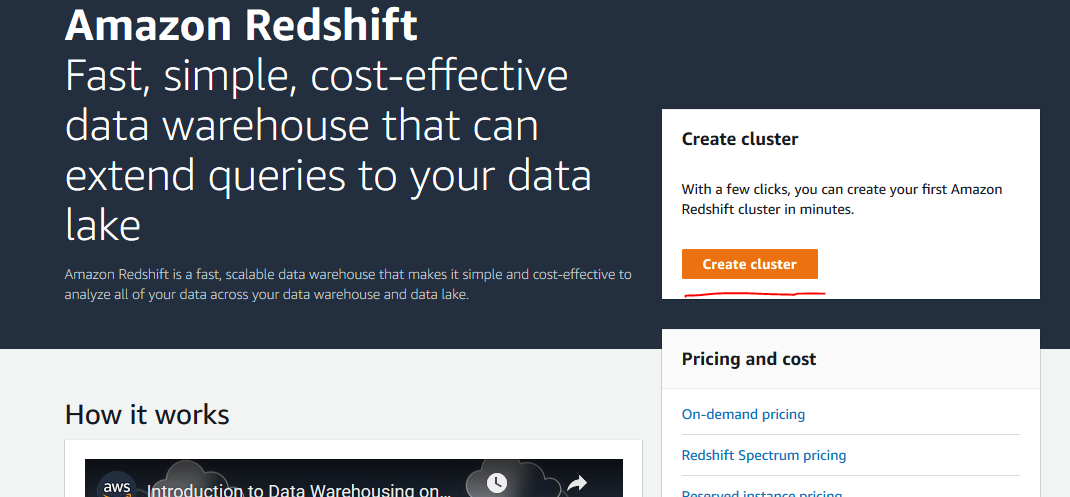Click the Create cluster description text

tap(841, 199)
